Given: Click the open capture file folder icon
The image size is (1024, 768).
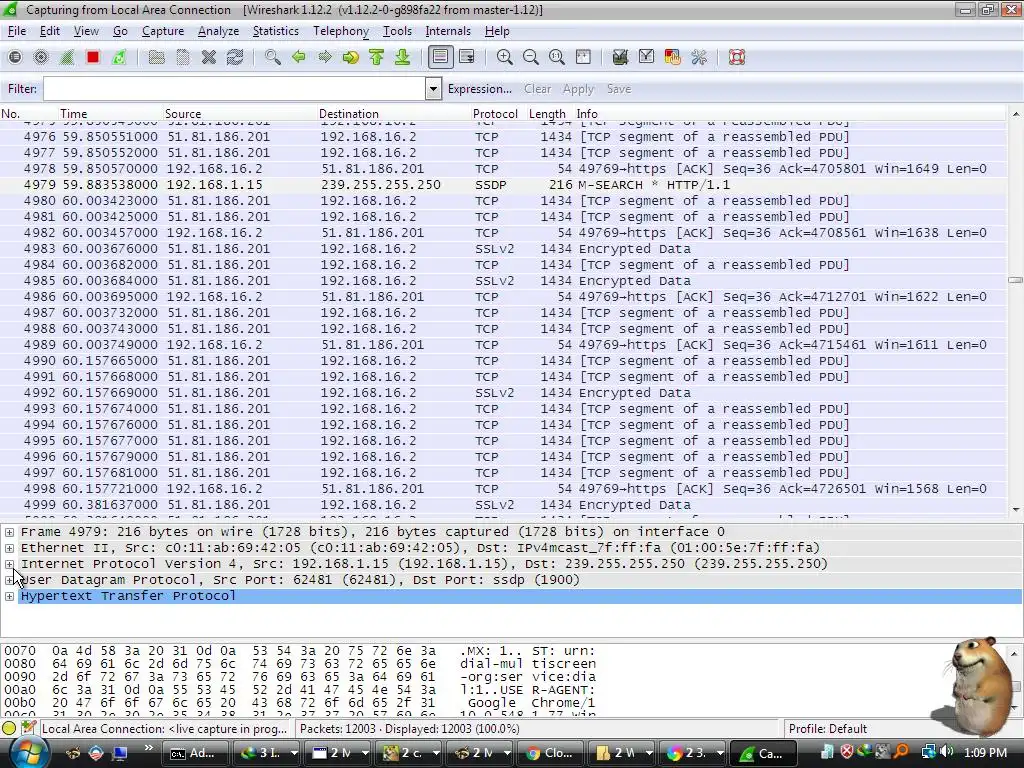Looking at the screenshot, I should tap(156, 57).
